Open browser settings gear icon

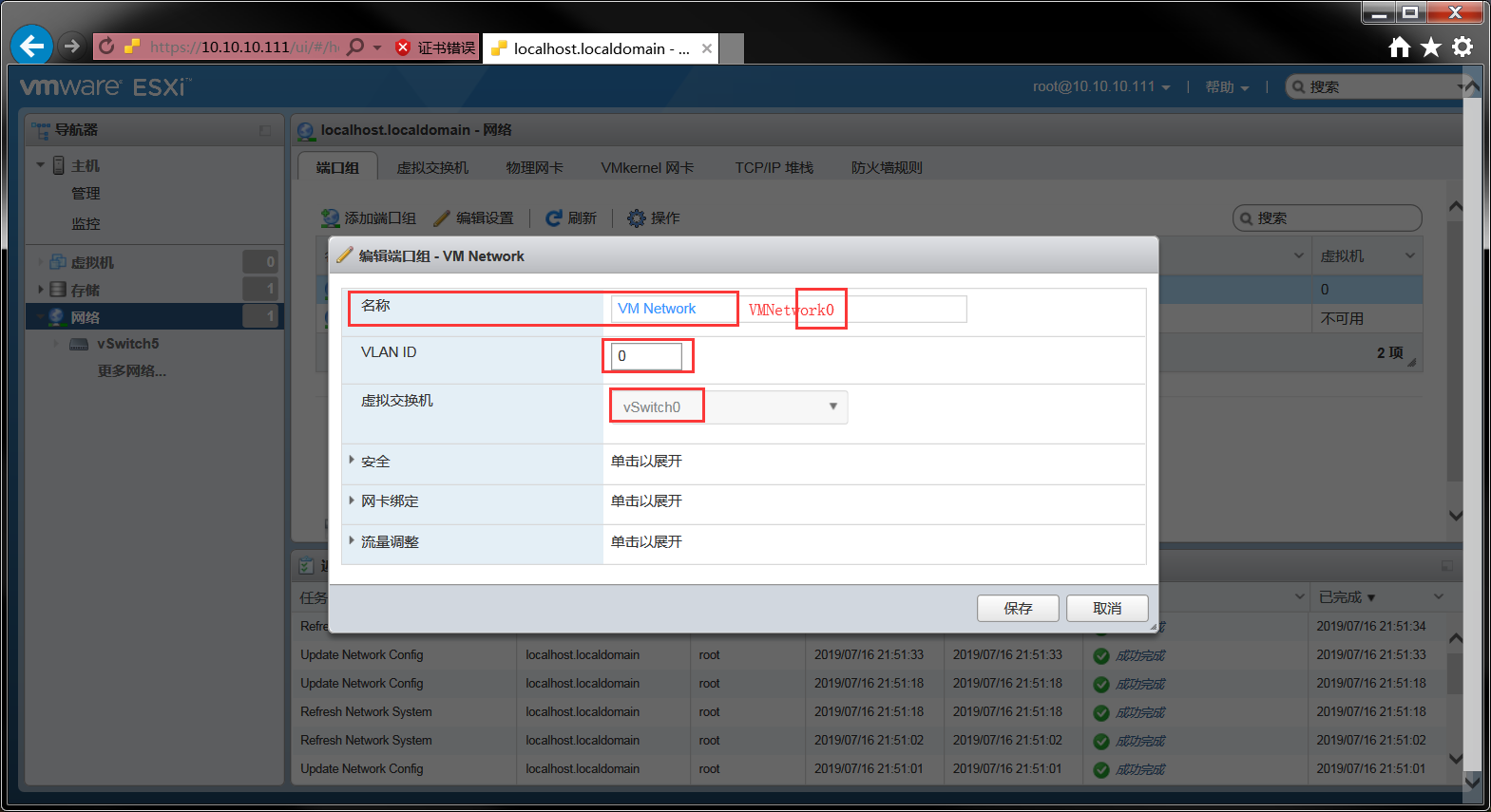click(x=1462, y=47)
